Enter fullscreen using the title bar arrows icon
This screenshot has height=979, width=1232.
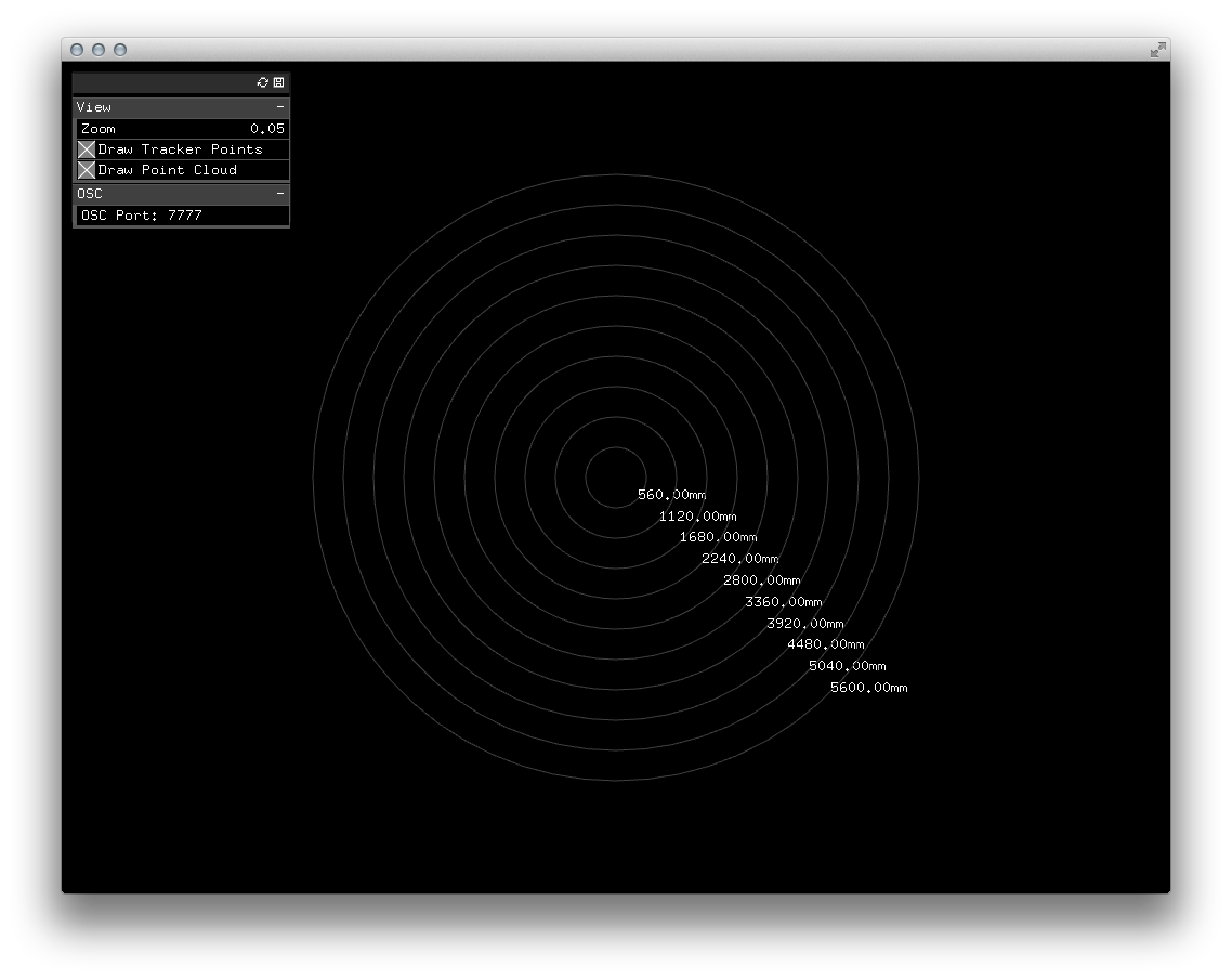pyautogui.click(x=1158, y=50)
